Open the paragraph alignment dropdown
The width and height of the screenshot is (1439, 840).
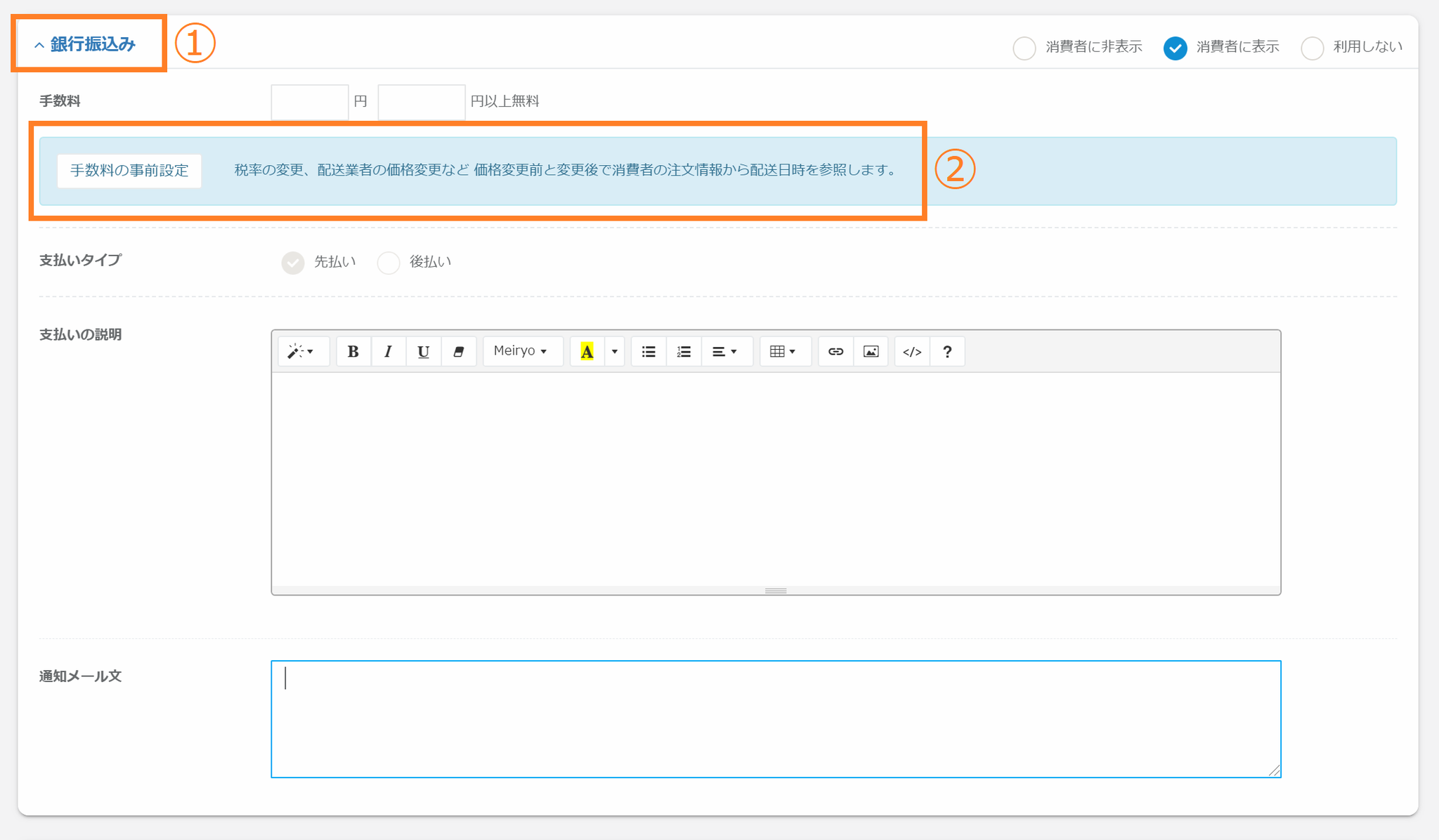[x=724, y=351]
